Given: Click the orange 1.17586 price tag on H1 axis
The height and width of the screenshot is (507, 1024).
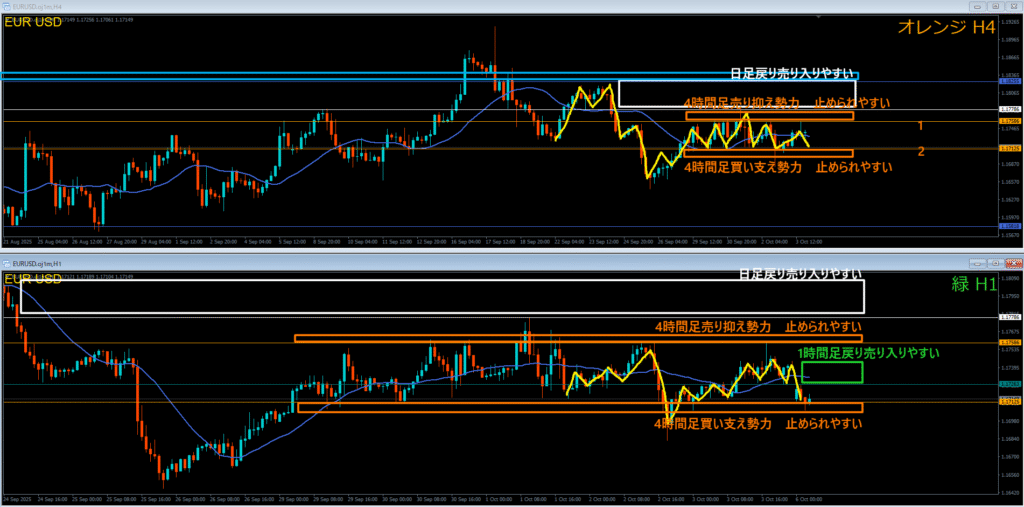Looking at the screenshot, I should pyautogui.click(x=1010, y=342).
